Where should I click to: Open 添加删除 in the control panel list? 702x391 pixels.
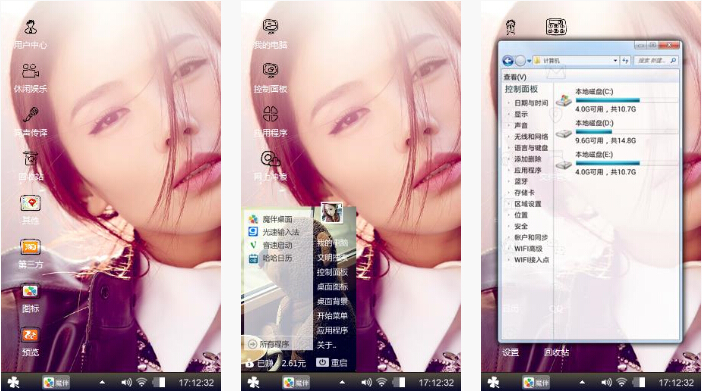[528, 159]
